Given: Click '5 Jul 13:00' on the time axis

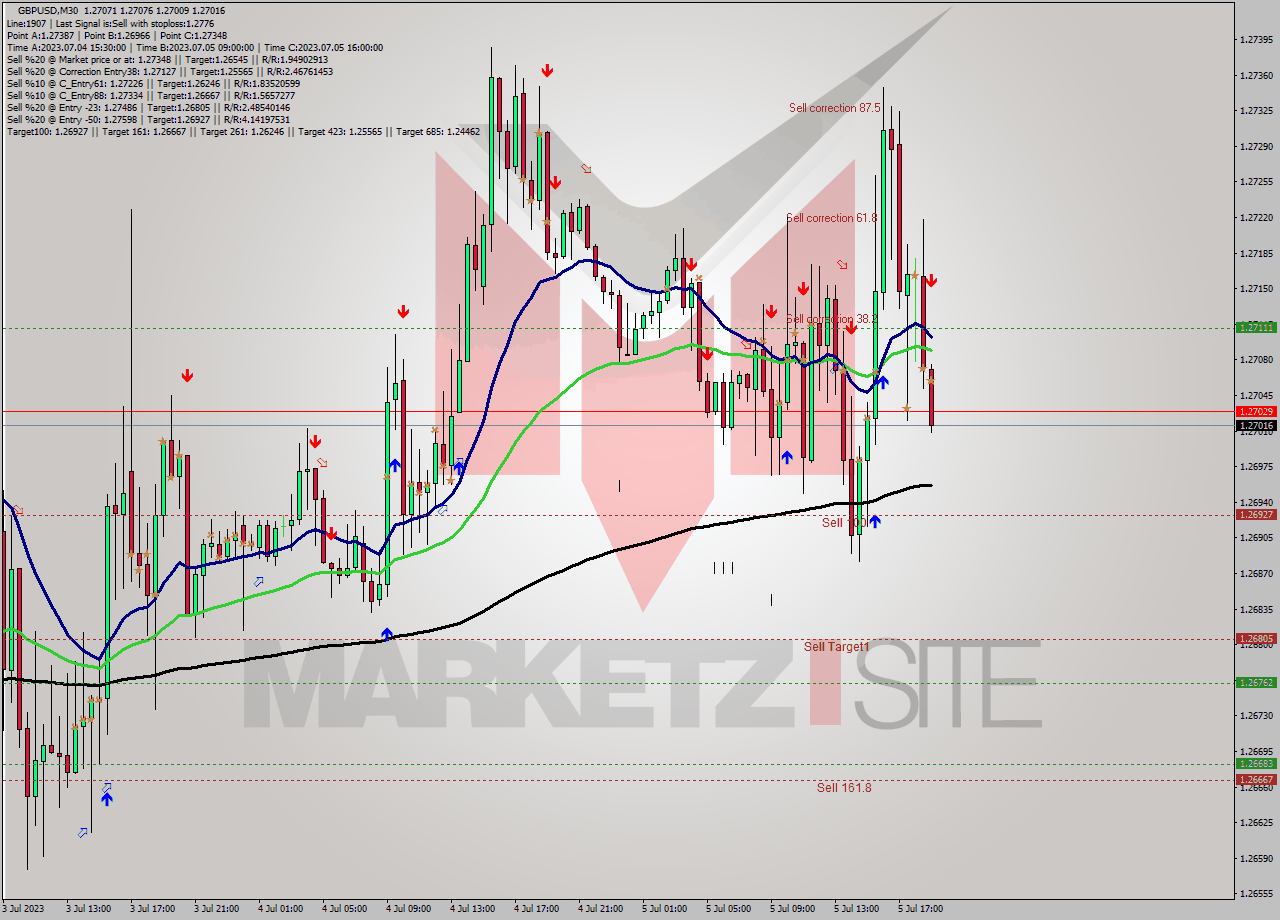Looking at the screenshot, I should point(855,909).
